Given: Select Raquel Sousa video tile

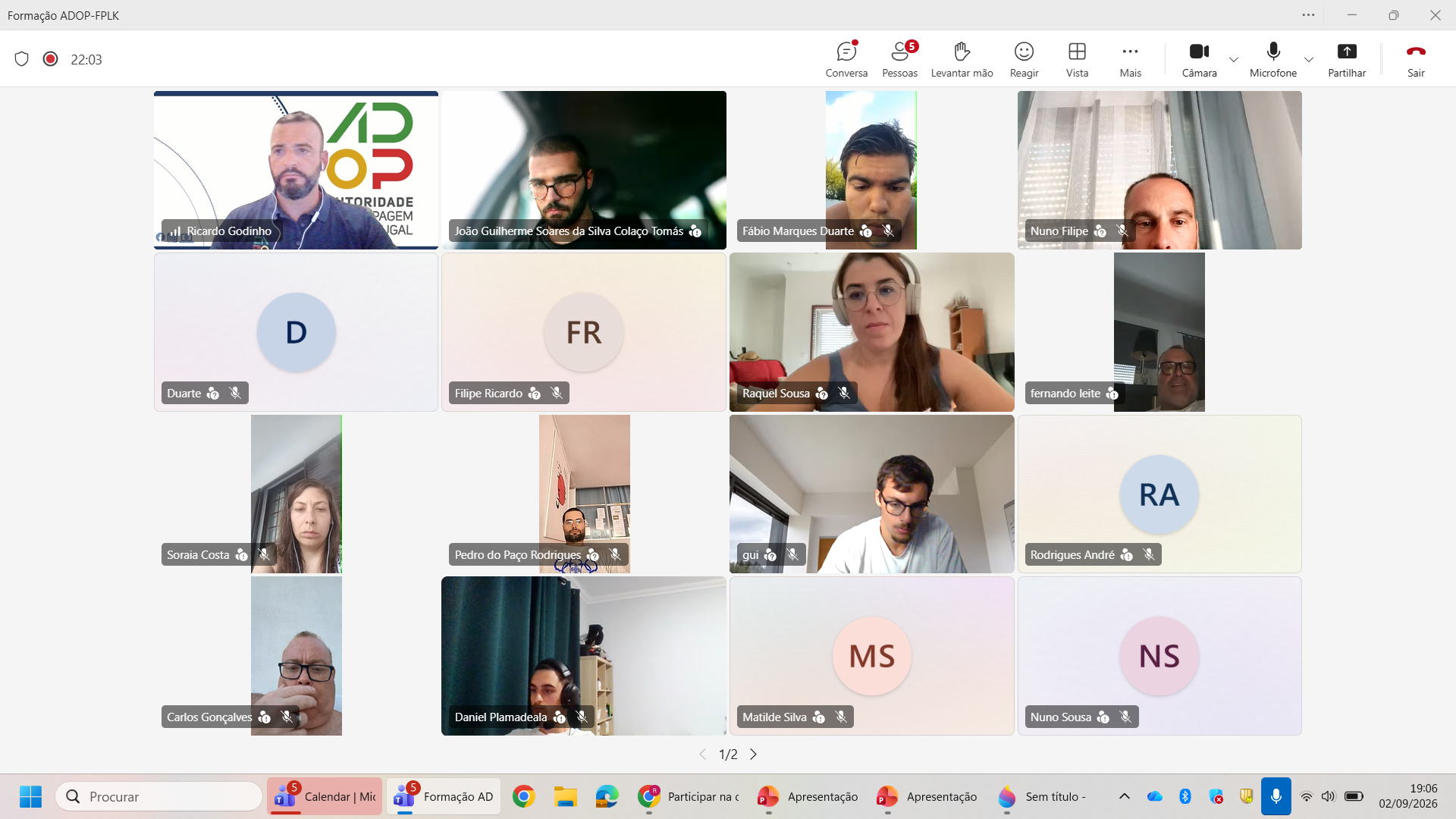Looking at the screenshot, I should coord(871,332).
